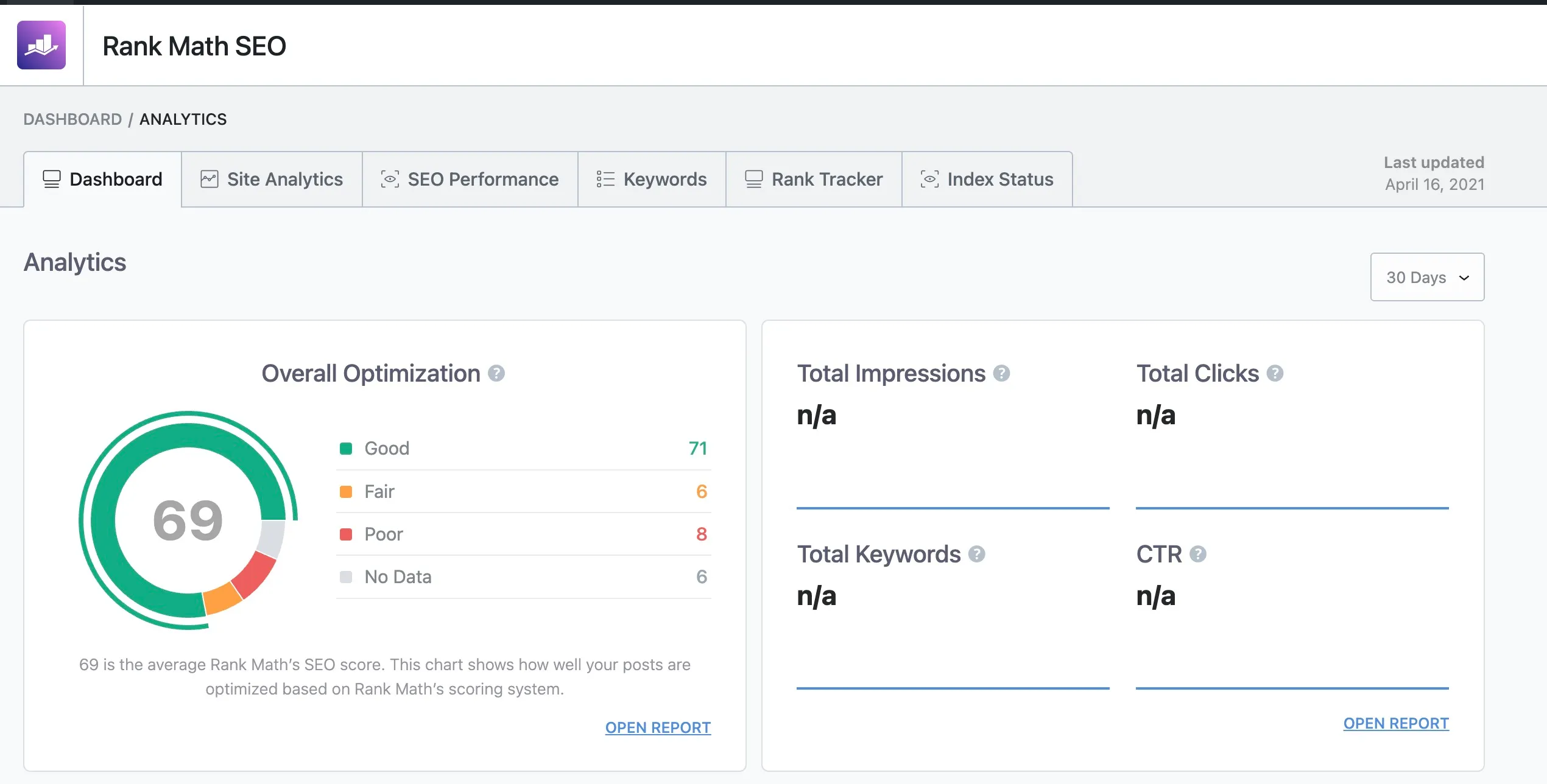Click the red Poor legend swatch

point(346,534)
